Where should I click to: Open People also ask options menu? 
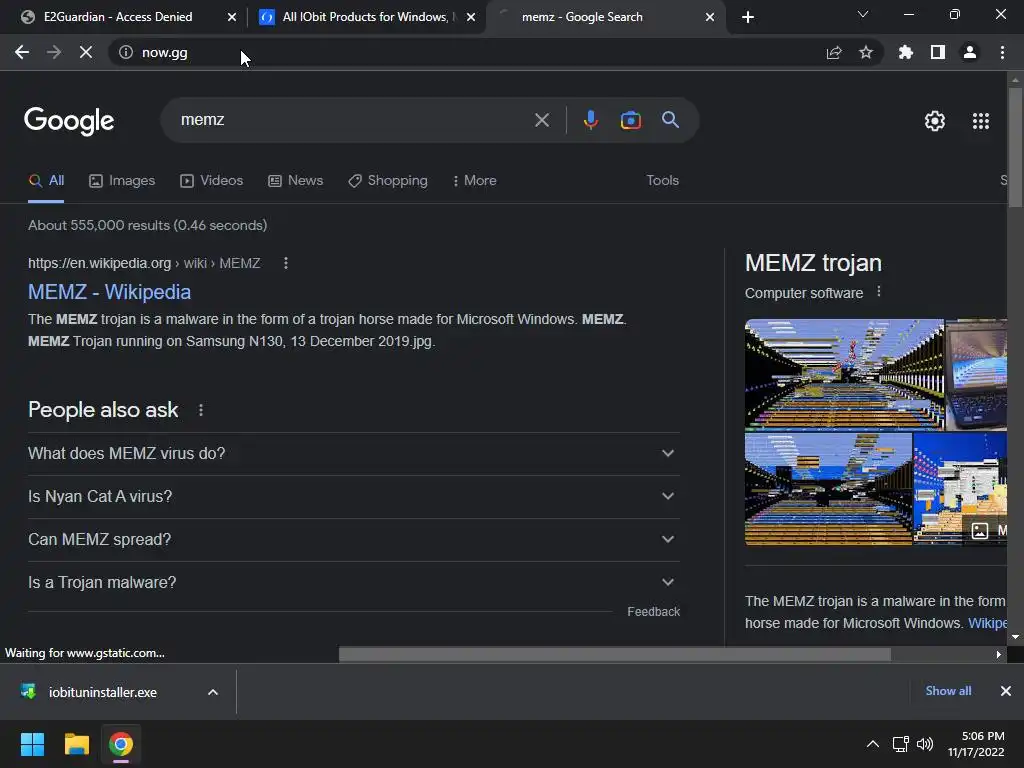200,410
